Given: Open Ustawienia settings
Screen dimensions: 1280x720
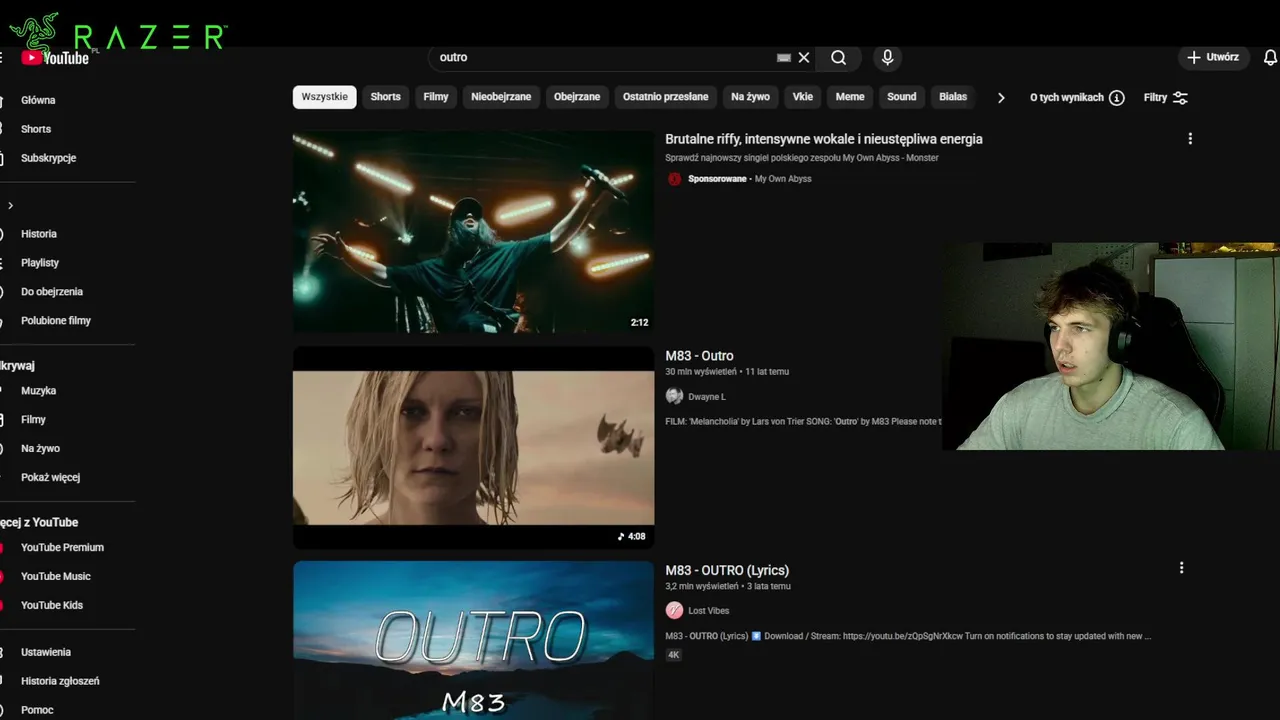Looking at the screenshot, I should (46, 652).
